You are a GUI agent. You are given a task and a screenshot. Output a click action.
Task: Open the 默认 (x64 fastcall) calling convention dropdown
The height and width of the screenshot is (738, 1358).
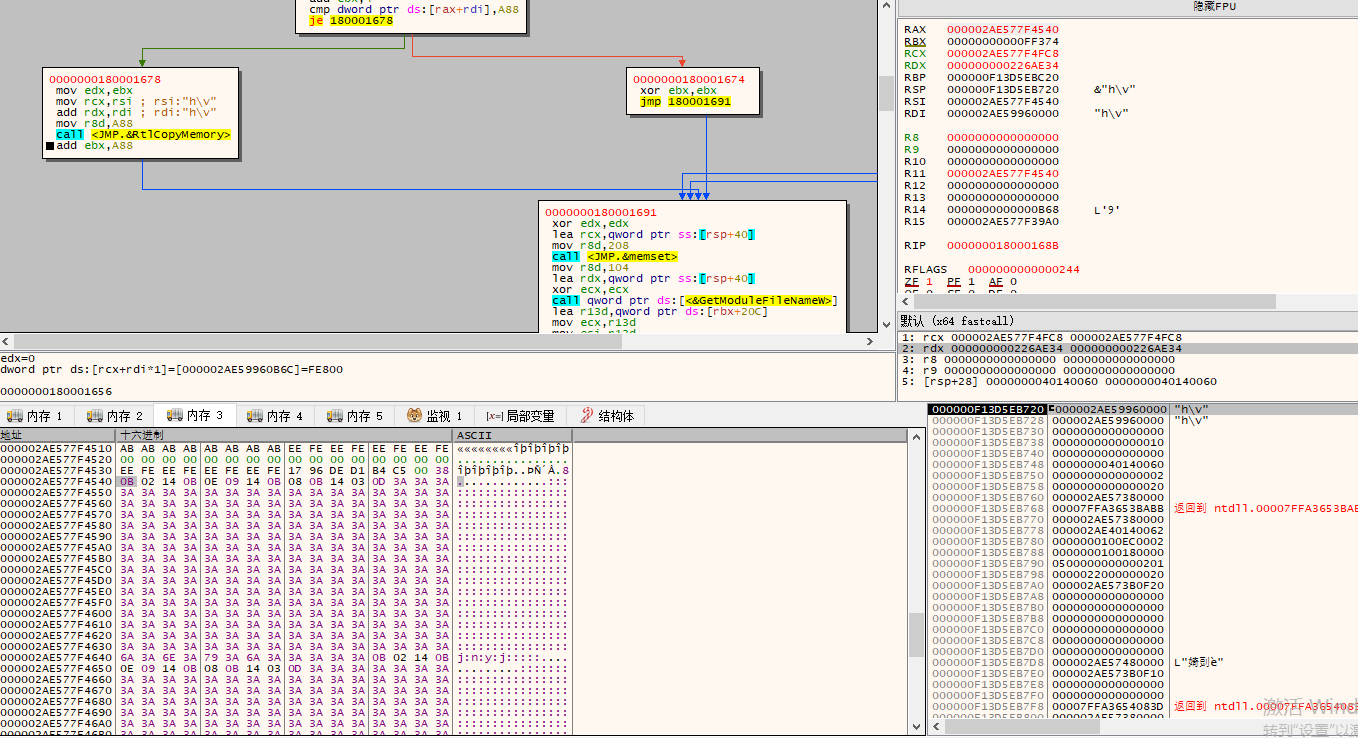1127,321
